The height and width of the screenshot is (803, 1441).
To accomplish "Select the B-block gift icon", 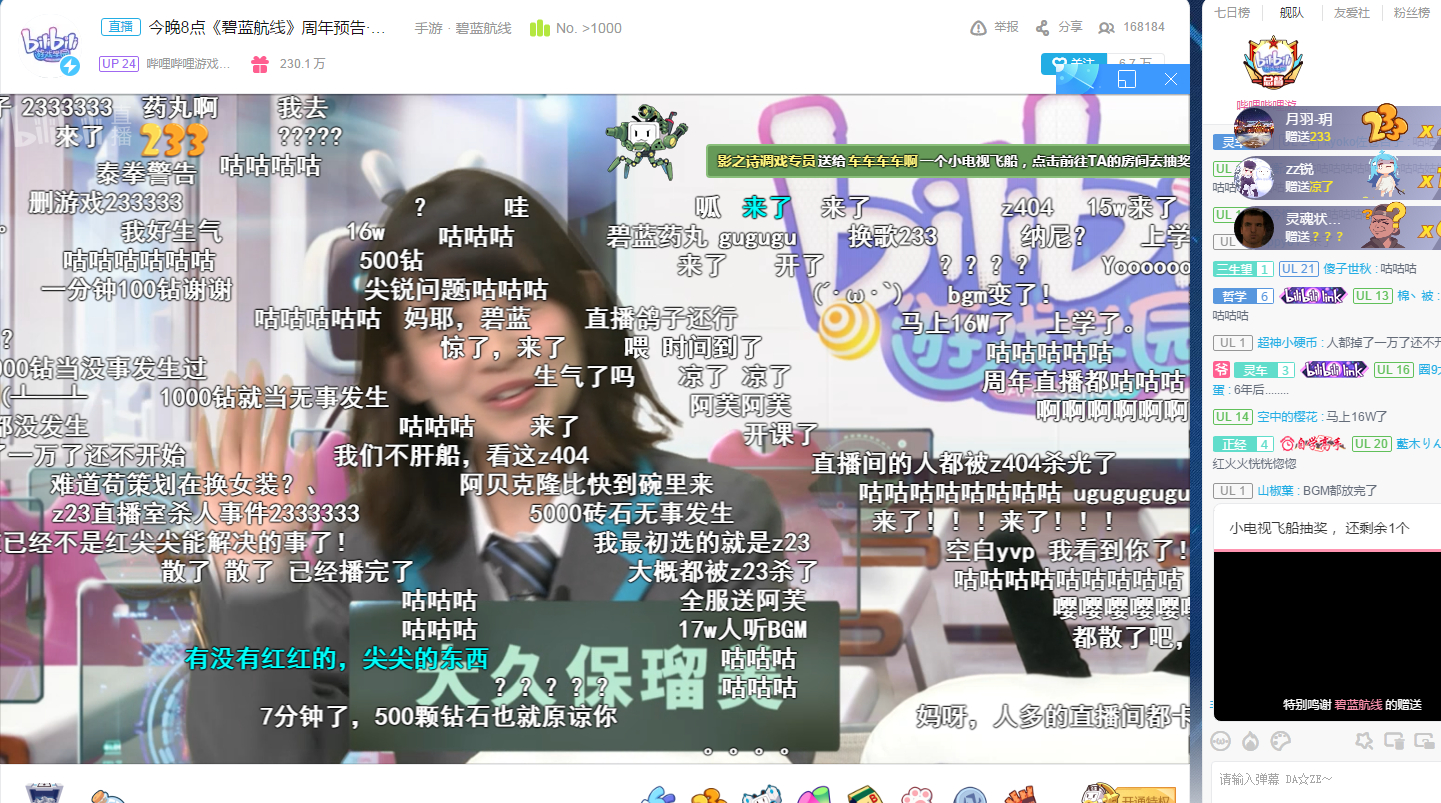I will tap(864, 795).
